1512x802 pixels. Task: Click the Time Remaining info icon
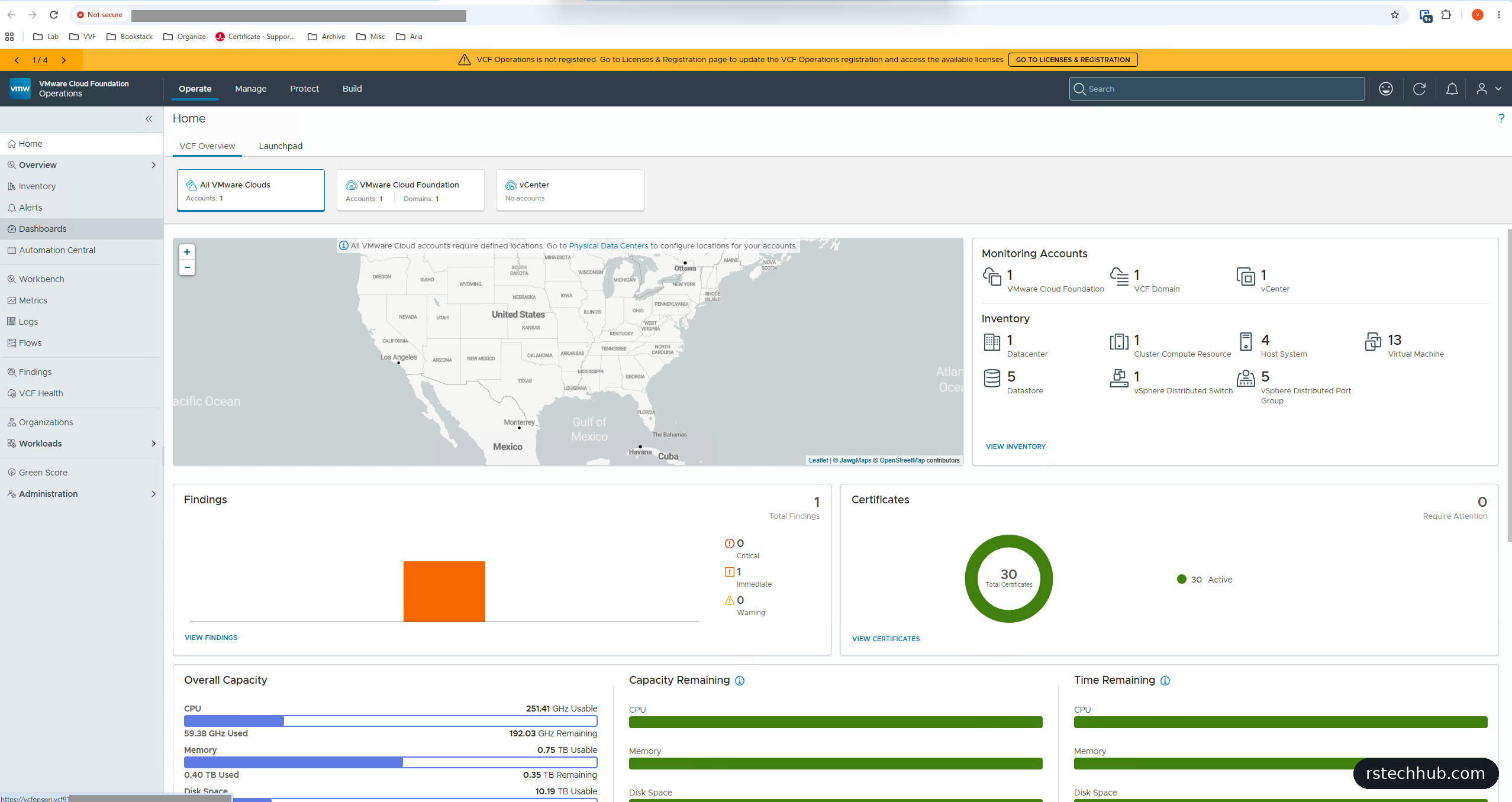pos(1165,681)
